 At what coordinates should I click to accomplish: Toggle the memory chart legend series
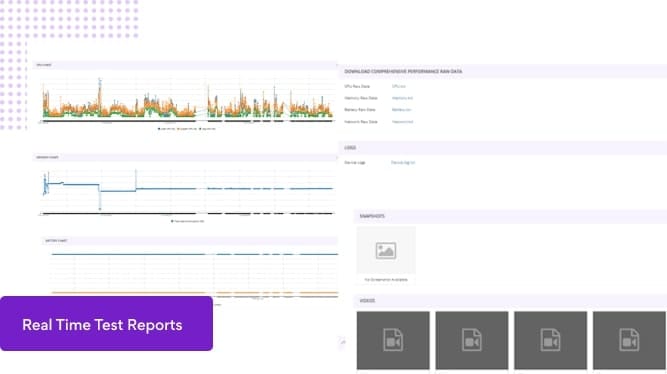coord(188,221)
